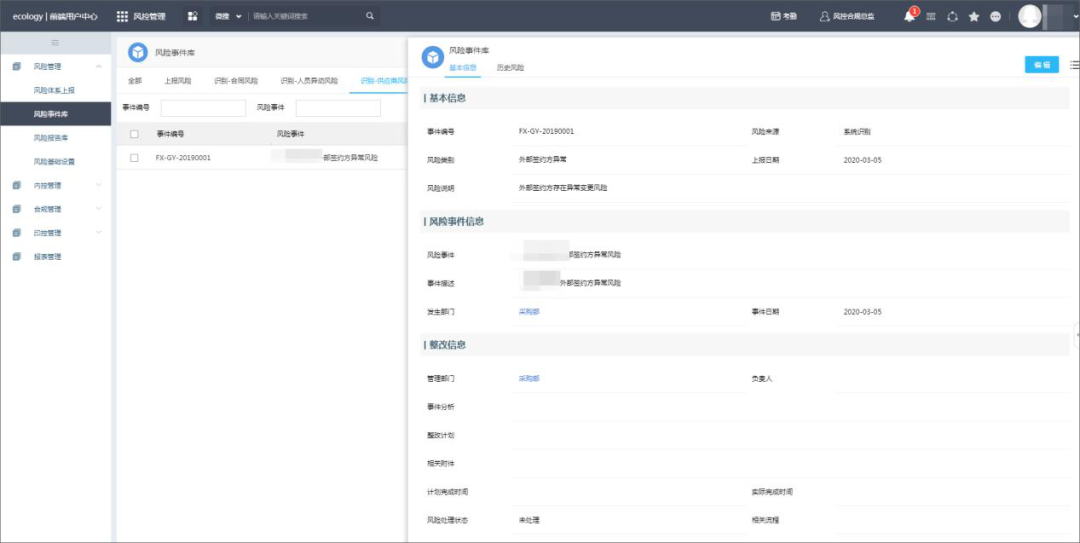Open the list menu icon beside 编辑
This screenshot has width=1080, height=543.
(1074, 65)
